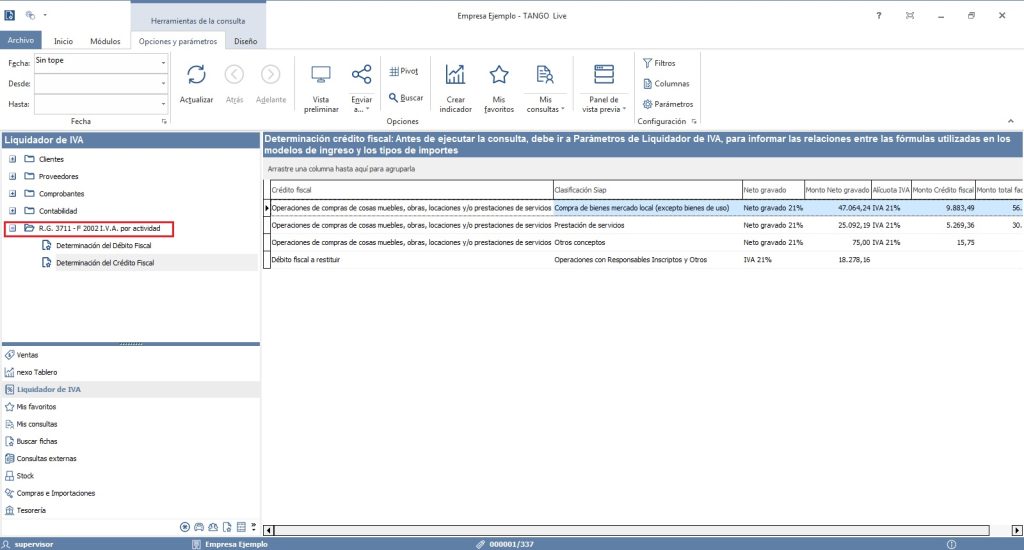Expand the Contabilidad folder in tree
Image resolution: width=1024 pixels, height=550 pixels.
(12, 210)
